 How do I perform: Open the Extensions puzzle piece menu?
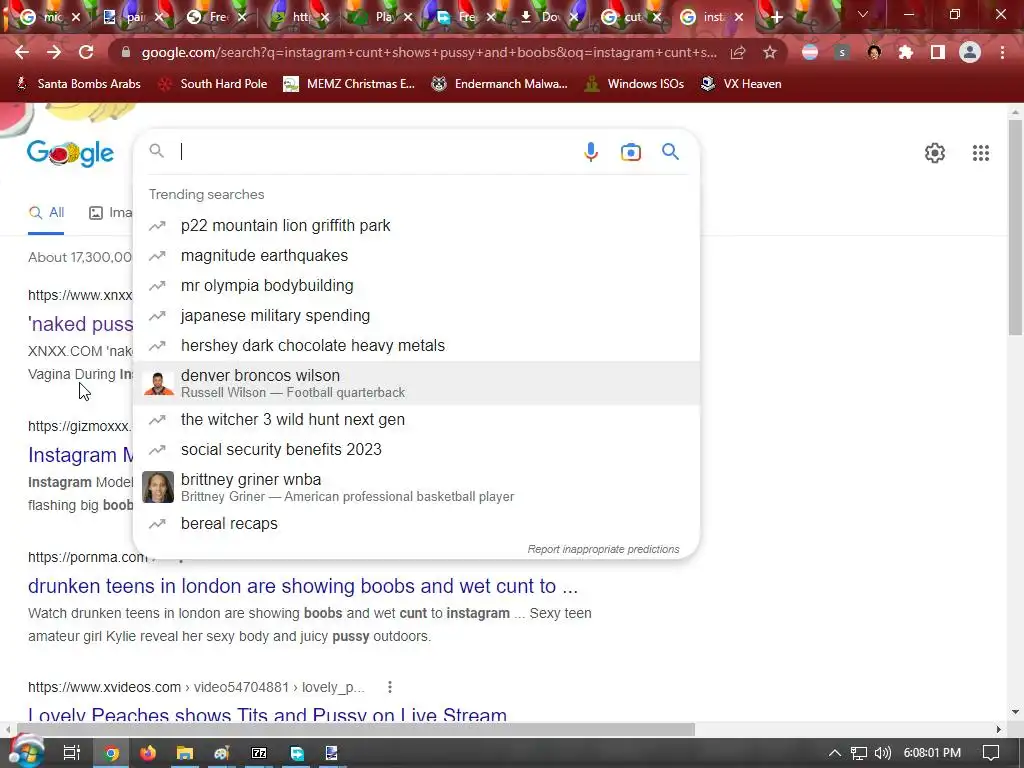click(906, 52)
